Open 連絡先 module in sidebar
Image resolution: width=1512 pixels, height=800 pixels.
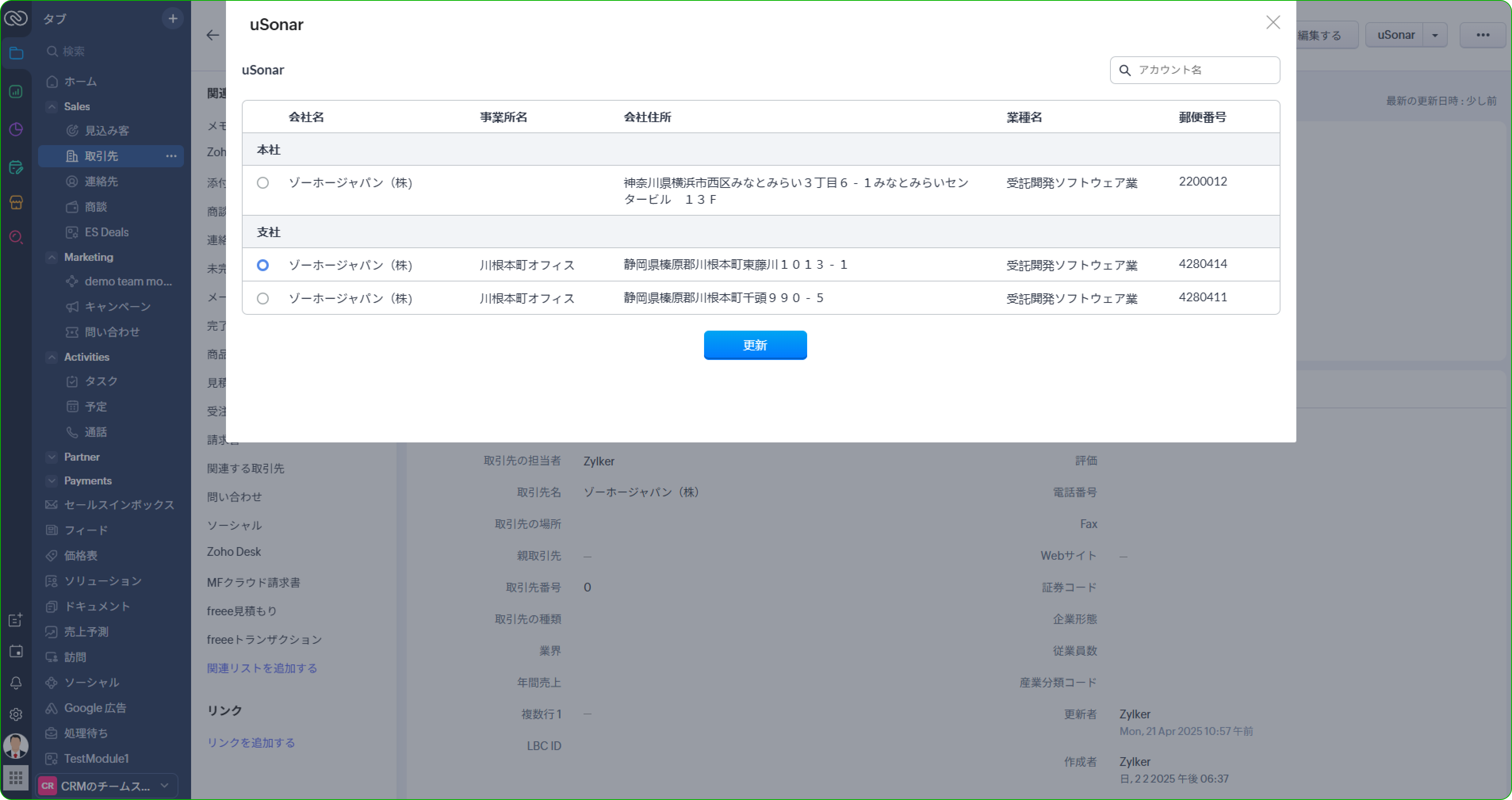[101, 181]
